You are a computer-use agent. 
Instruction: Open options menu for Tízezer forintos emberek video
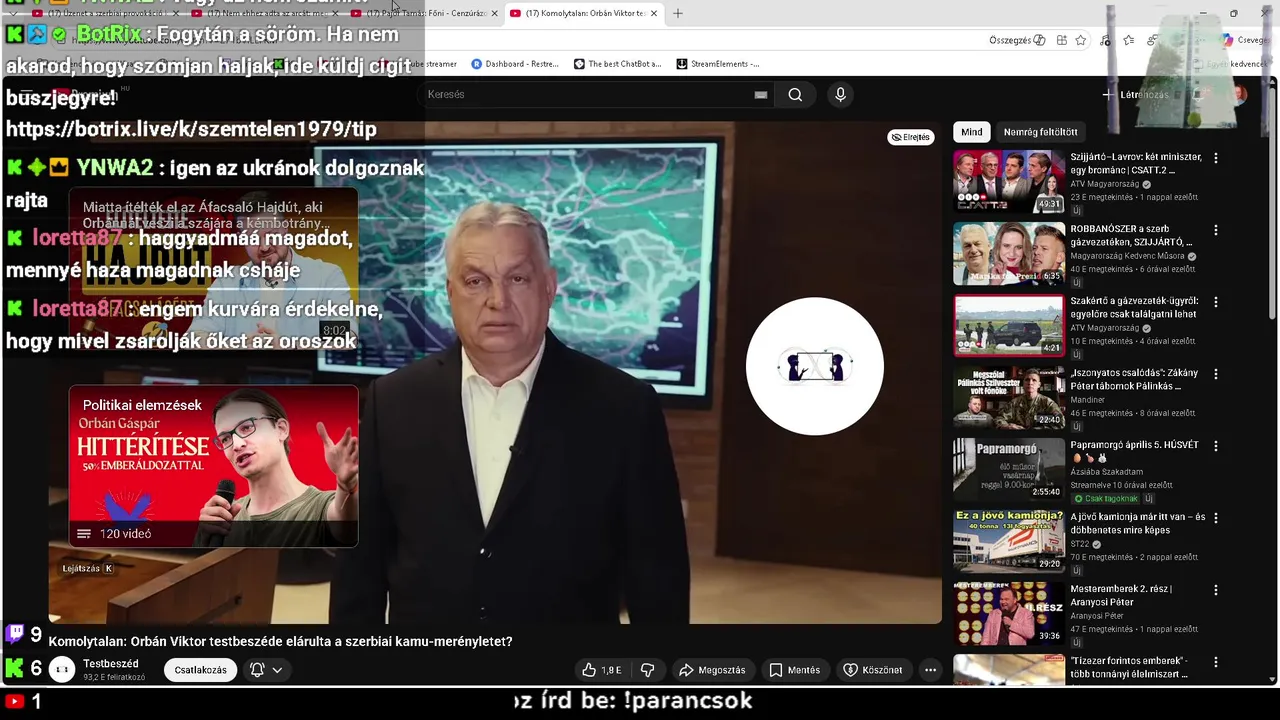(x=1216, y=662)
